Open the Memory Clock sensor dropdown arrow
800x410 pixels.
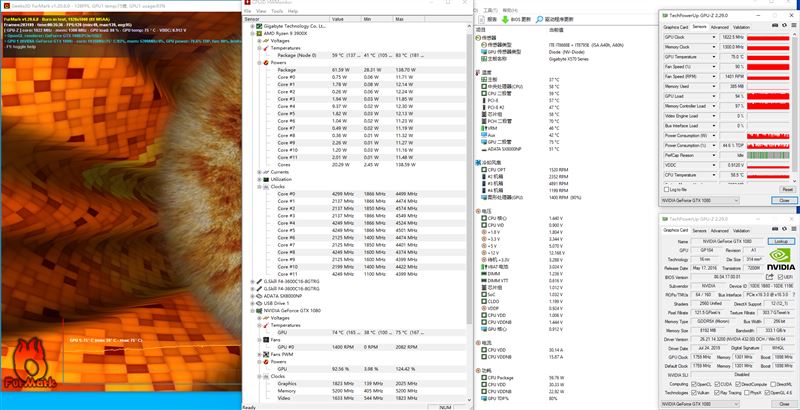pos(714,47)
